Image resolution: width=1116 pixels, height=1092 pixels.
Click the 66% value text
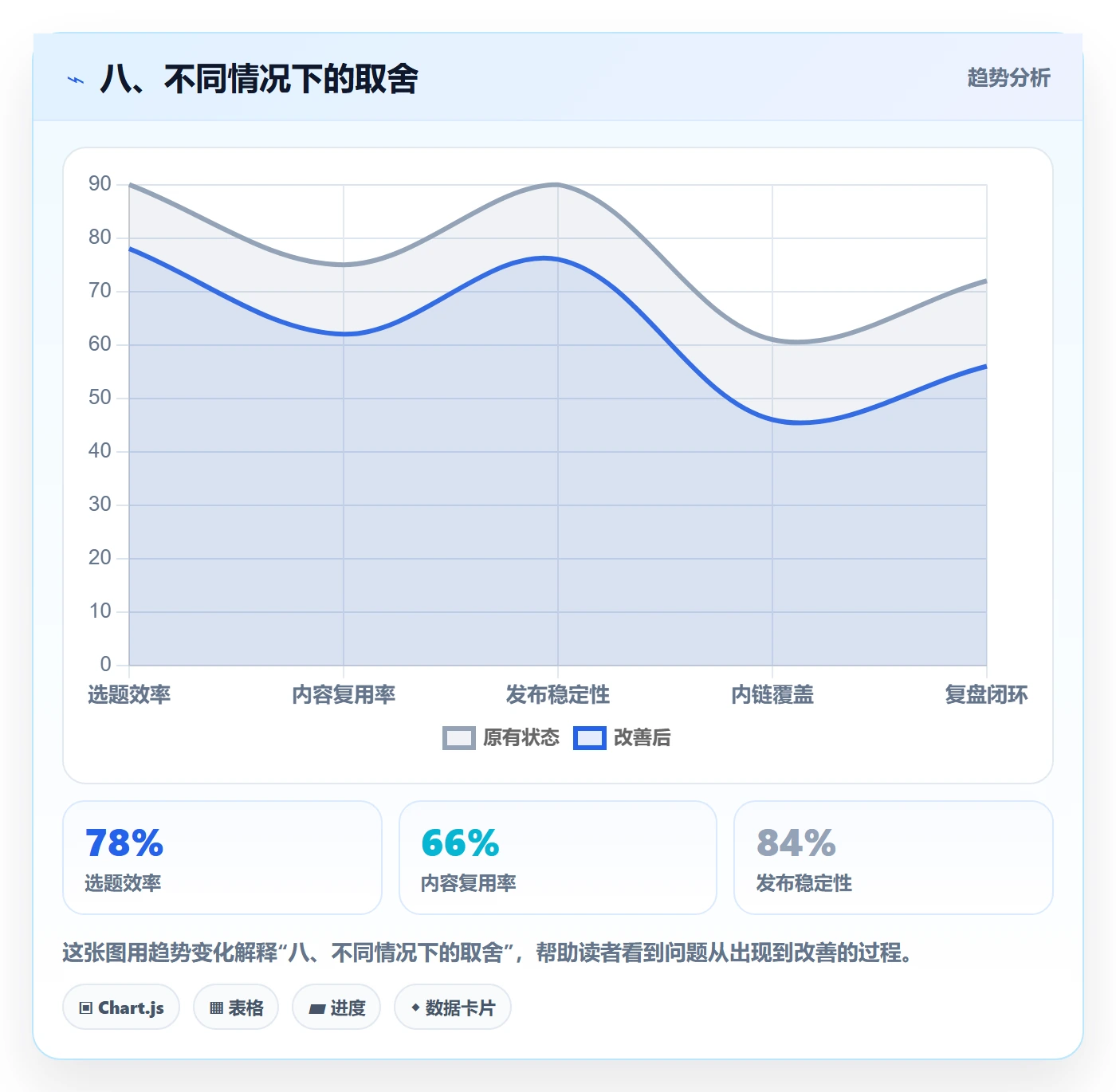click(x=460, y=843)
